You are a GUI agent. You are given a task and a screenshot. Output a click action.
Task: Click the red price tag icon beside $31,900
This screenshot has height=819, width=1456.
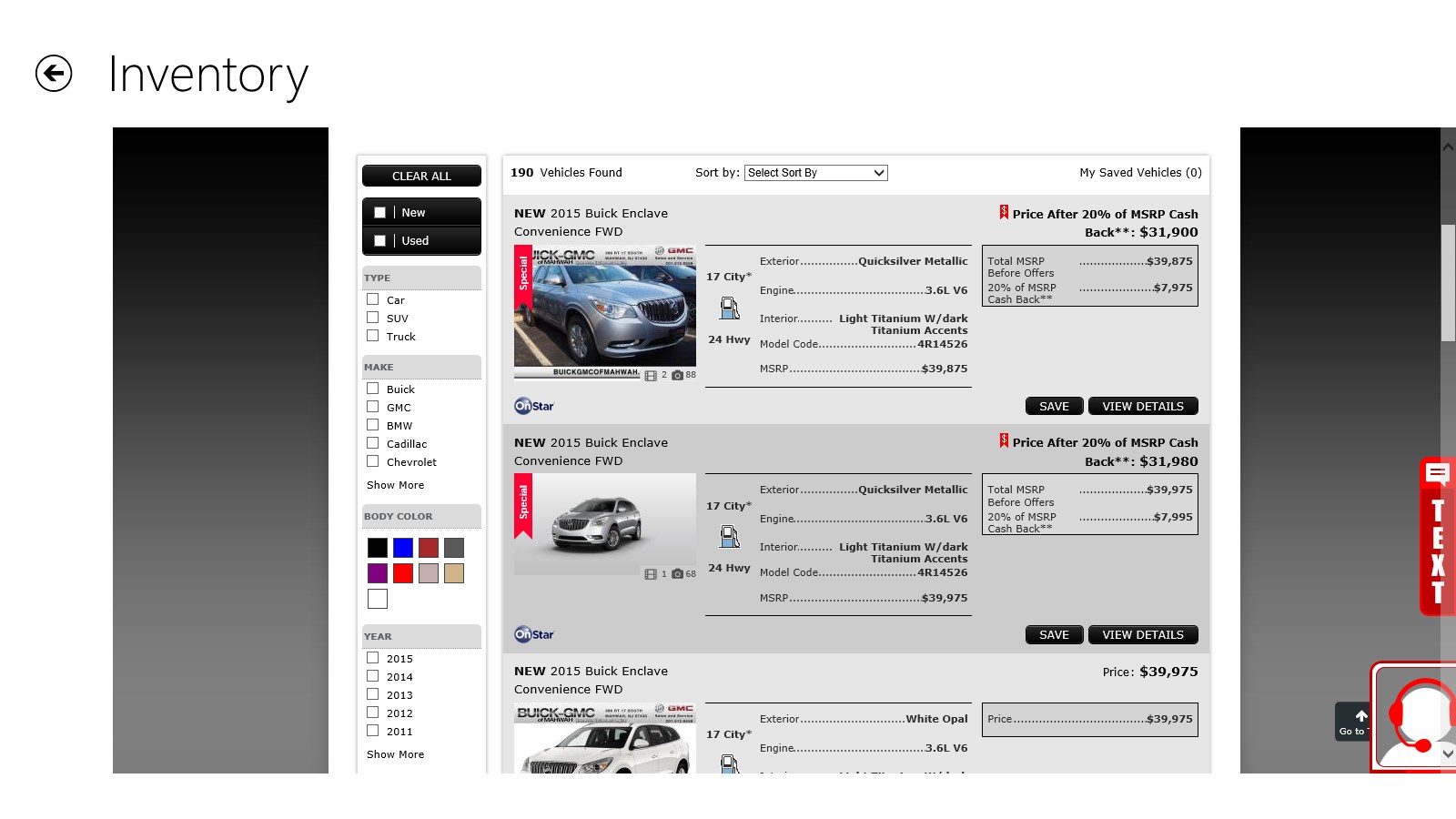tap(1004, 212)
